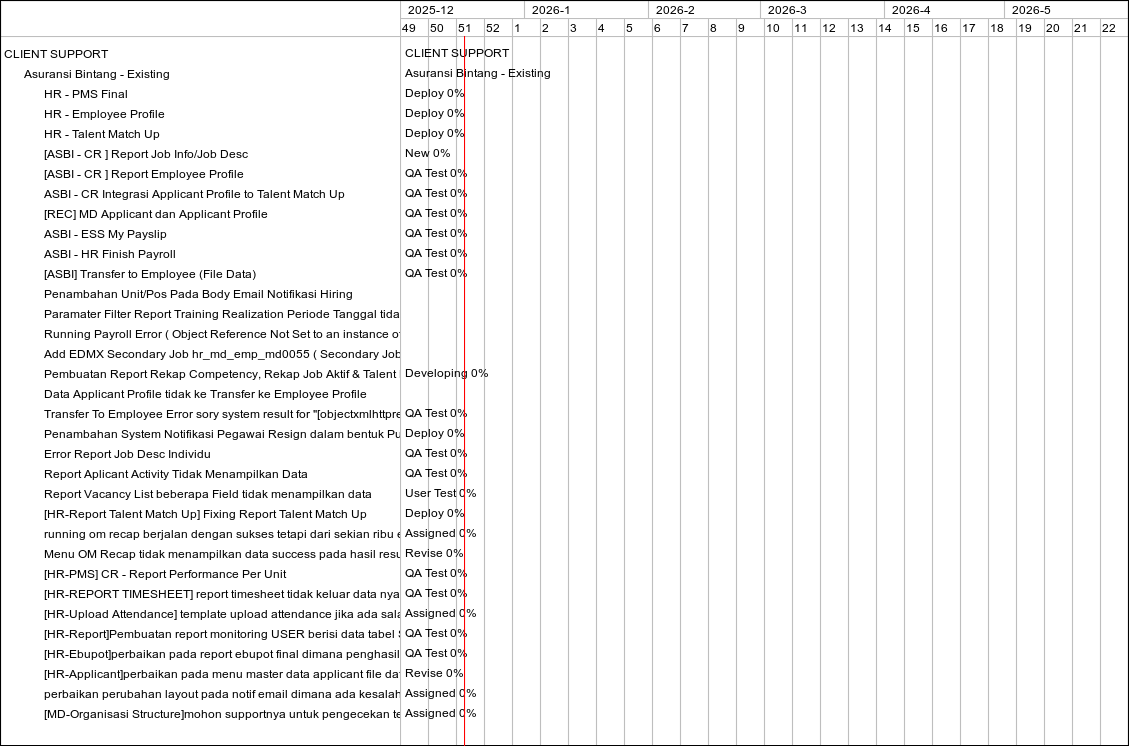Viewport: 1129px width, 746px height.
Task: Select the HR - Talent Match Up task
Action: pos(101,134)
